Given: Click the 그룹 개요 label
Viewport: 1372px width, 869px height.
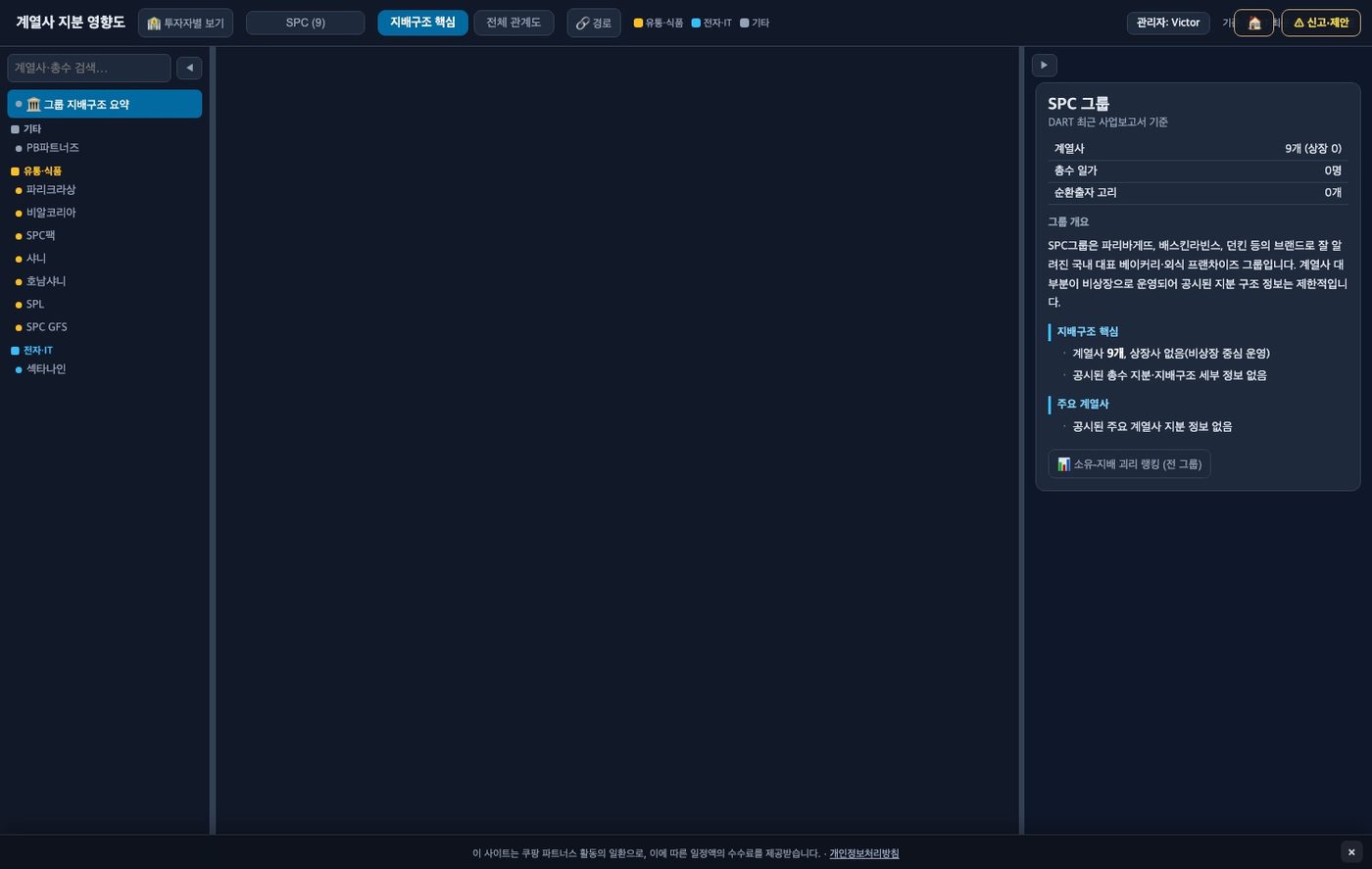Looking at the screenshot, I should (1068, 222).
